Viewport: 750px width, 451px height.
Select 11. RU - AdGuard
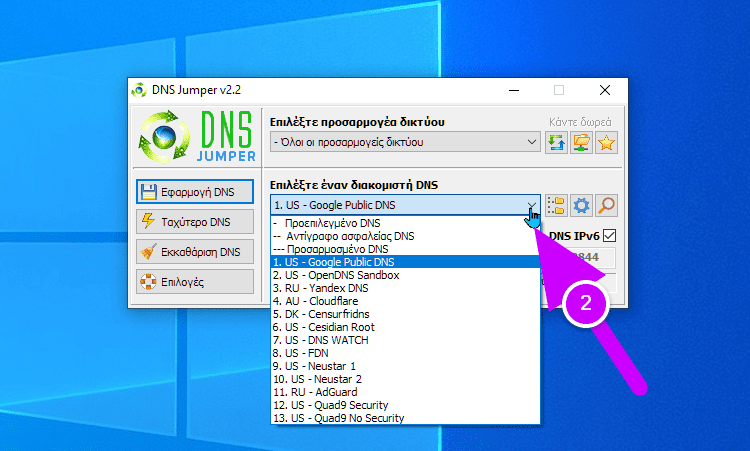click(x=405, y=392)
